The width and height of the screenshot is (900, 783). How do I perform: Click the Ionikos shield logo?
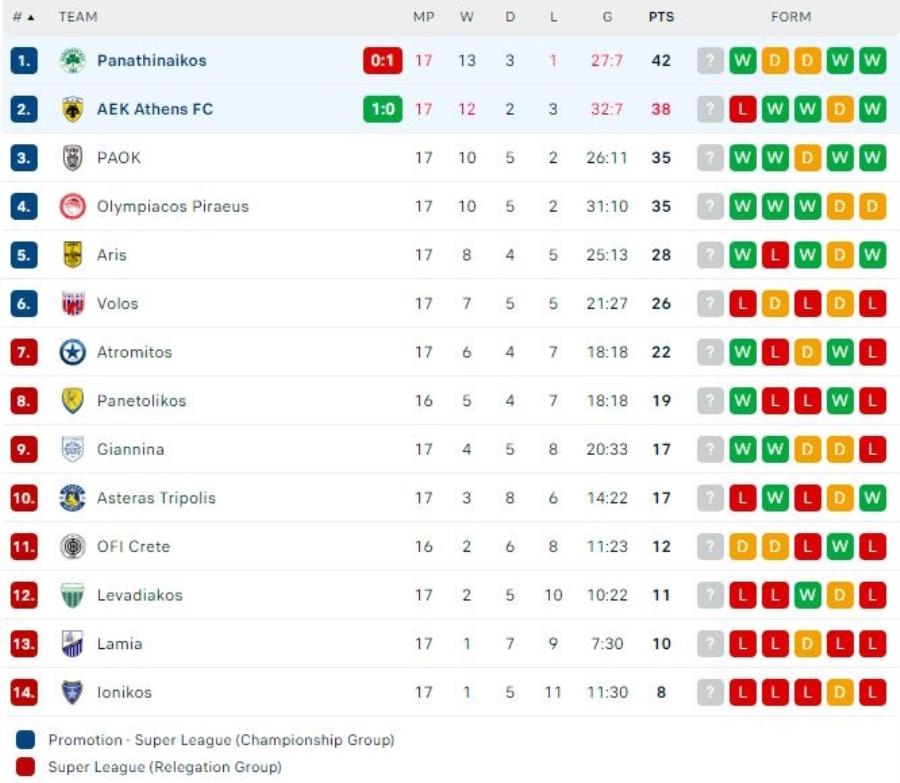pos(72,692)
